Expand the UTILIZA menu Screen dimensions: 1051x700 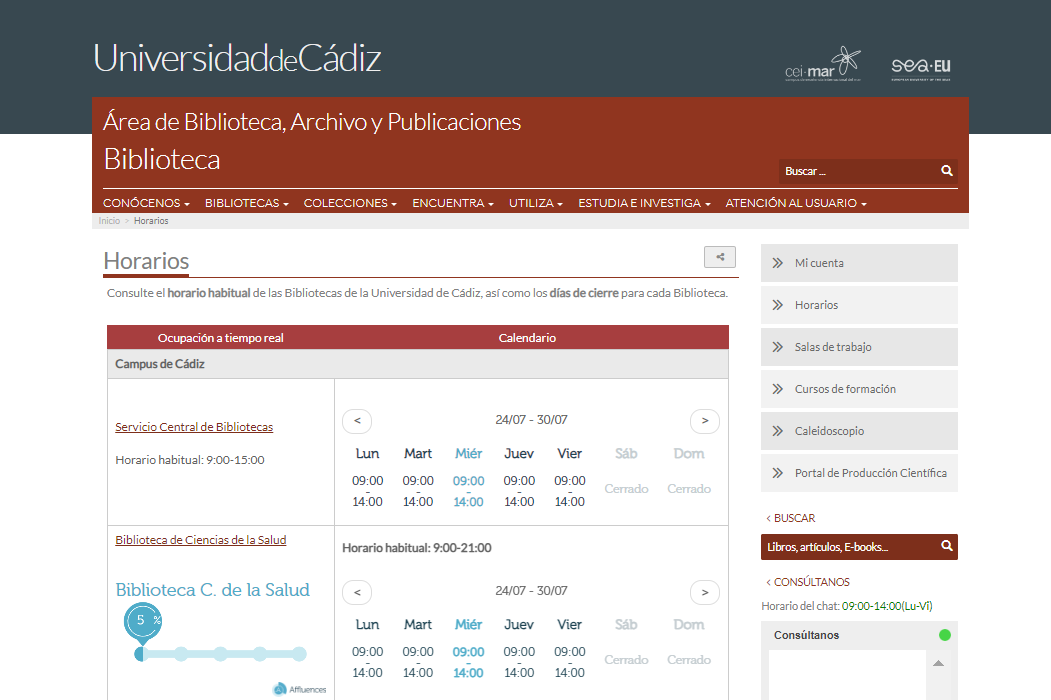click(536, 203)
